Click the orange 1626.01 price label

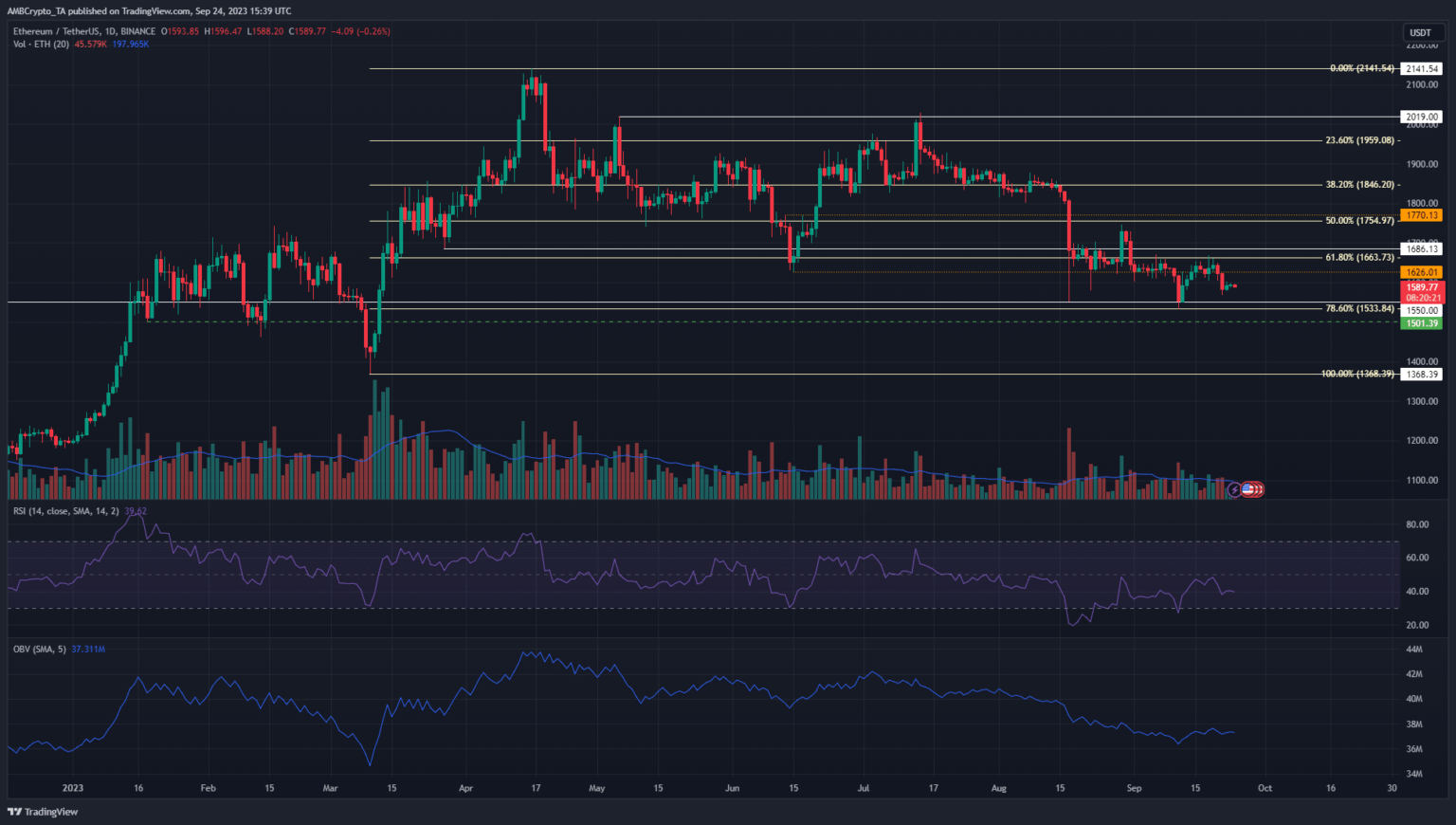(x=1421, y=272)
